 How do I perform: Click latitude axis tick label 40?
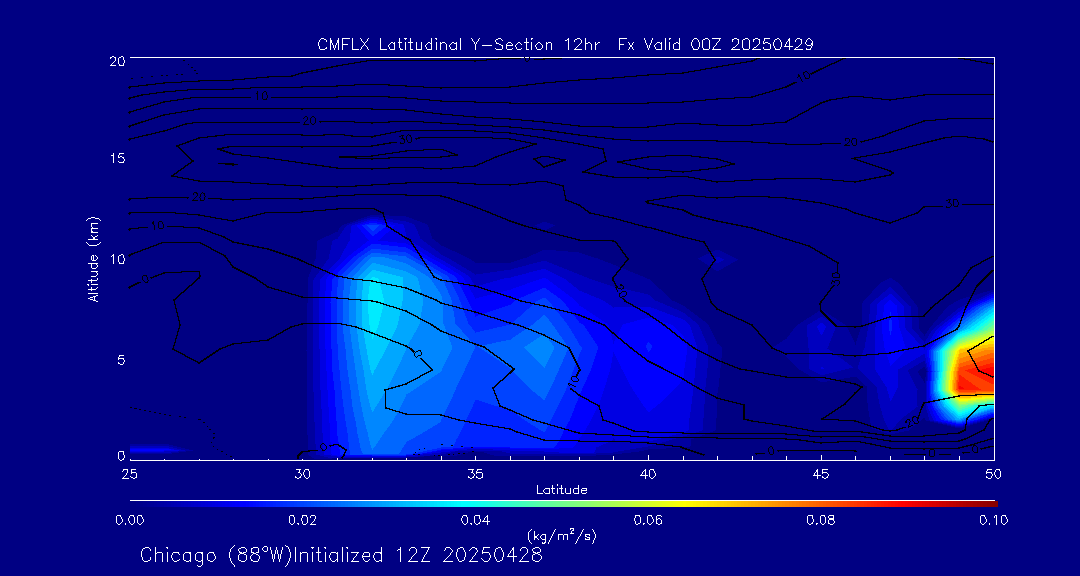(647, 473)
